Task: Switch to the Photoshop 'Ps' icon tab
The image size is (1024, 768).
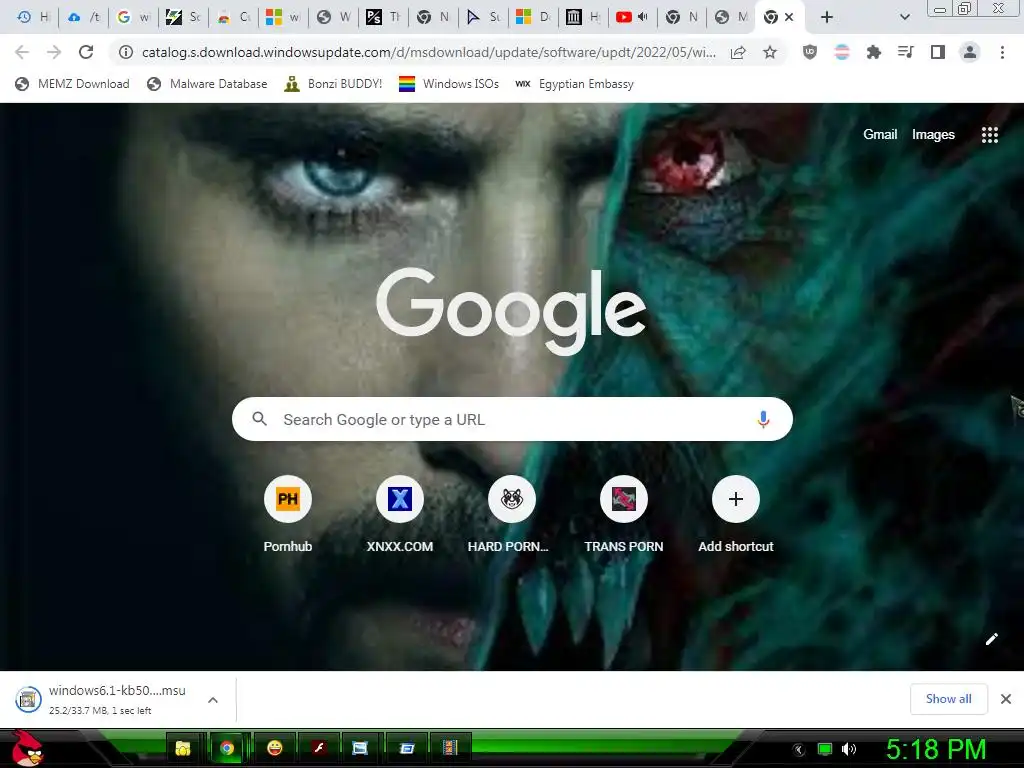Action: click(x=382, y=17)
